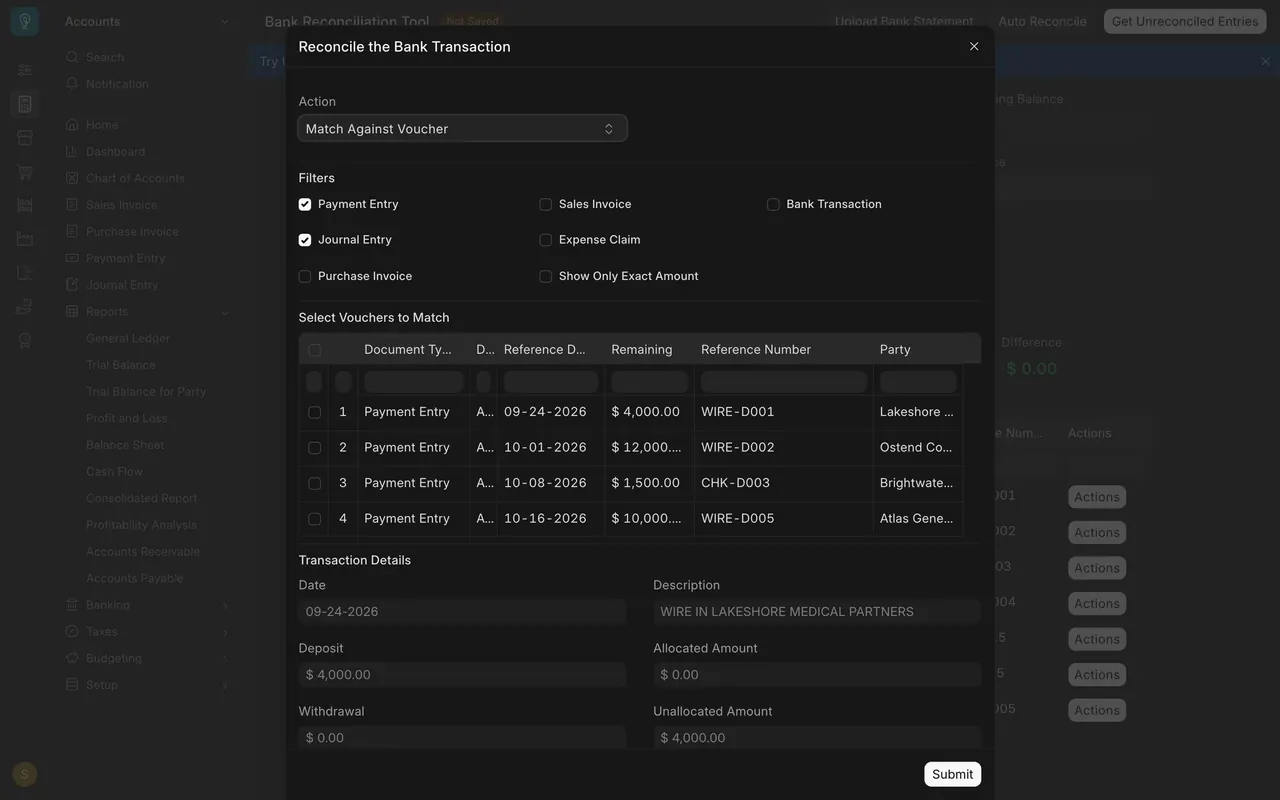Open the Balance Sheet report link
This screenshot has width=1280, height=800.
[x=125, y=445]
